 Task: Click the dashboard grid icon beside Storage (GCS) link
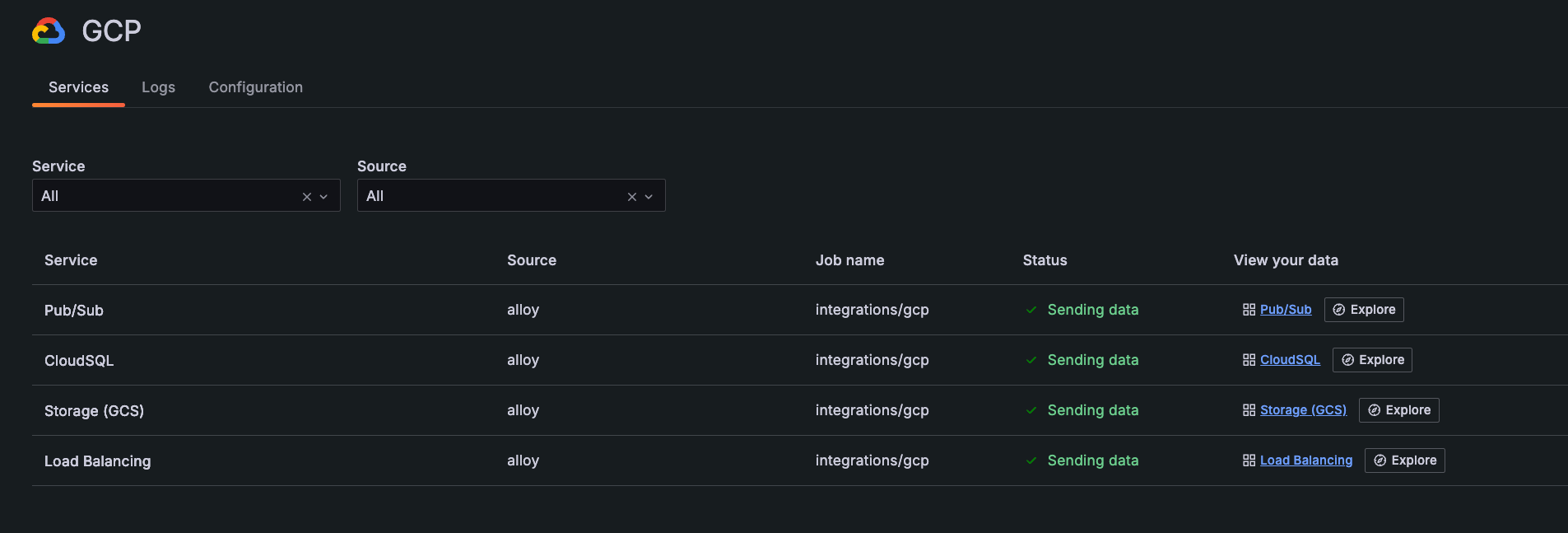(x=1249, y=410)
